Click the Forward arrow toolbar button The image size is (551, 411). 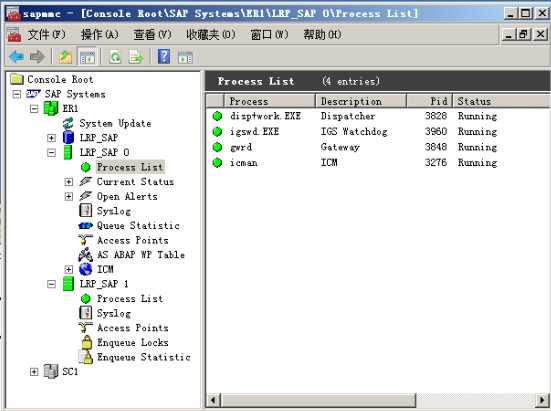pyautogui.click(x=37, y=56)
